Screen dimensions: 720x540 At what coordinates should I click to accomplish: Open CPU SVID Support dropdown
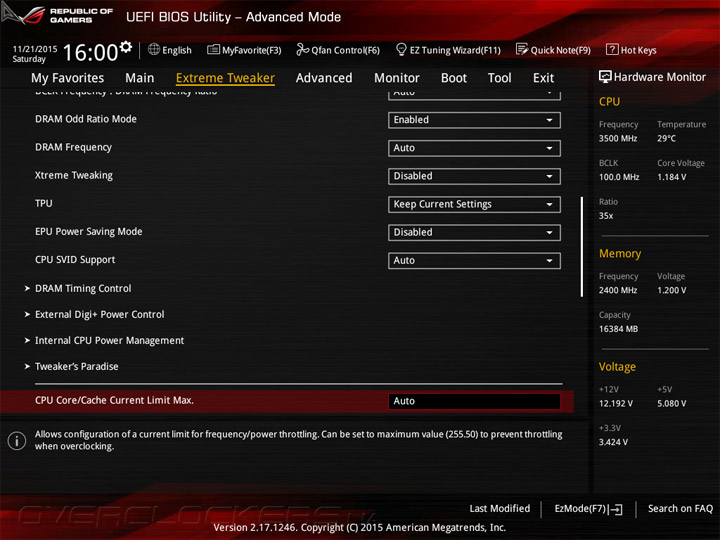(474, 261)
